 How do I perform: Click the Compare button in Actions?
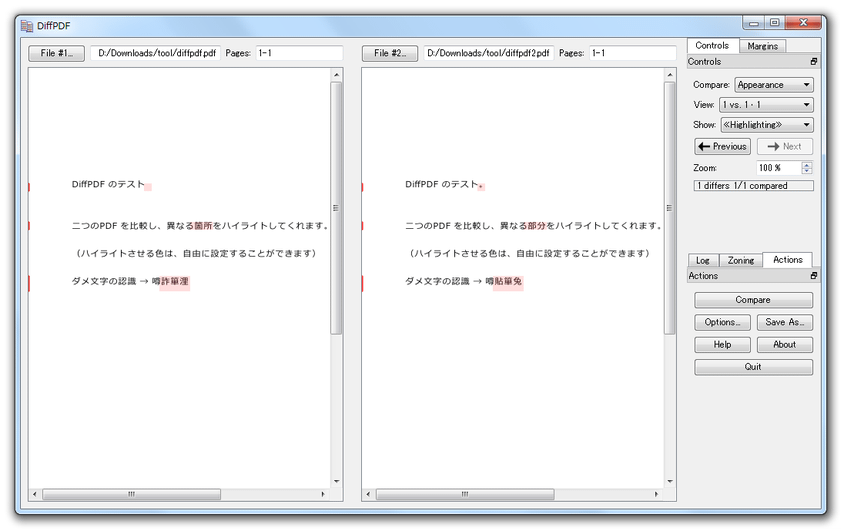tap(753, 300)
